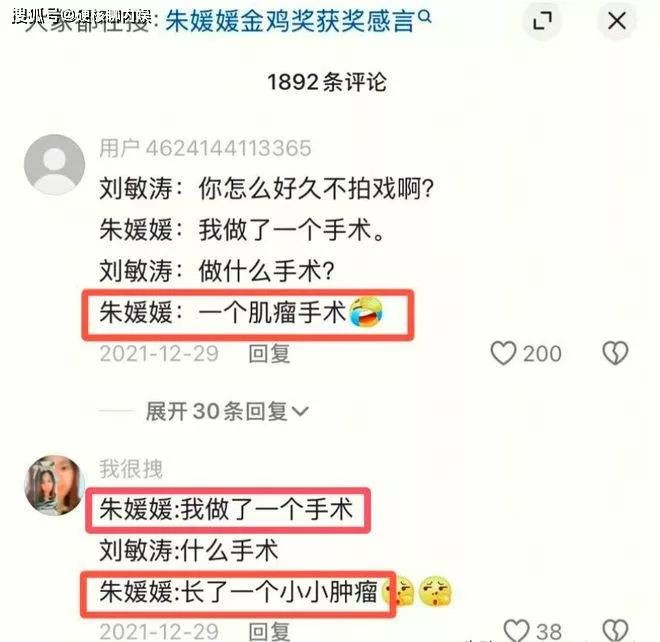660x642 pixels.
Task: Expand comments panel to full screen
Action: pyautogui.click(x=542, y=21)
